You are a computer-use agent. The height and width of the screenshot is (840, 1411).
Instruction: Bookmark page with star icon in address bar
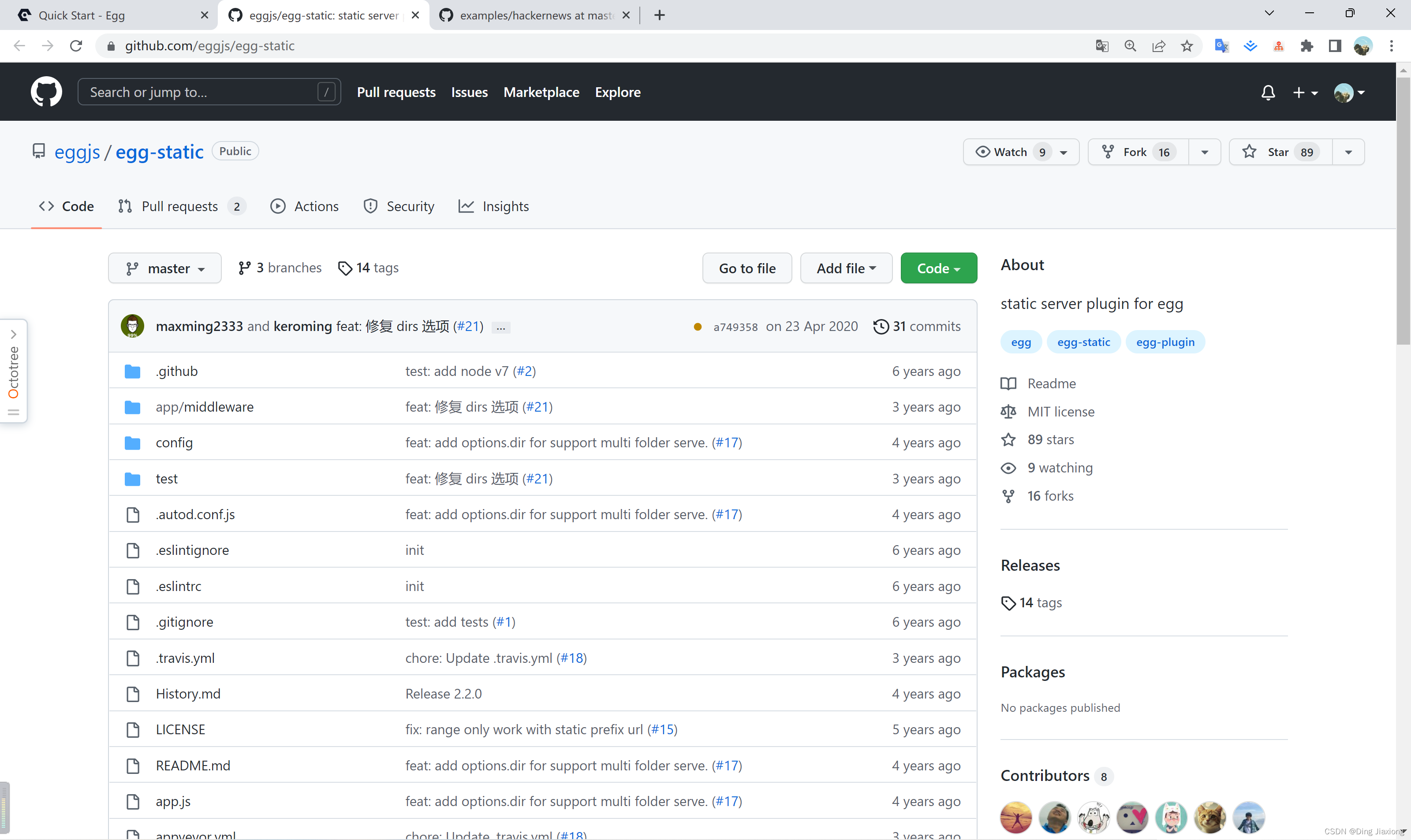coord(1187,46)
